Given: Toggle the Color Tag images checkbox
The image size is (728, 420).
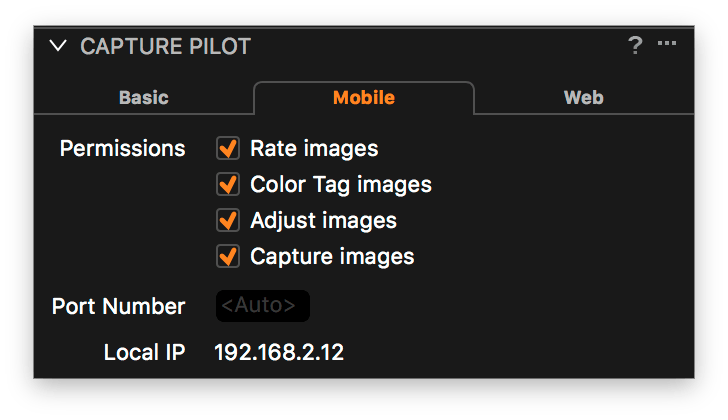Looking at the screenshot, I should 228,184.
